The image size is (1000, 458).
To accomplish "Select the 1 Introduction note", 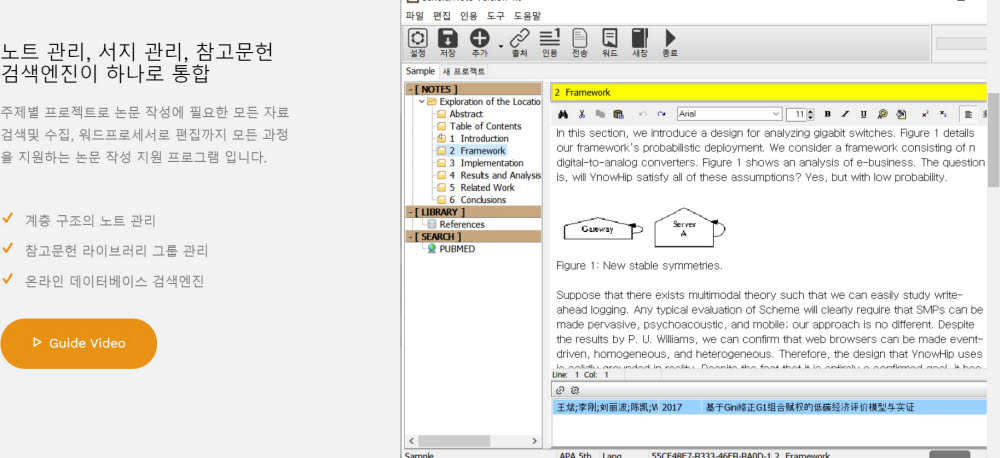I will [x=478, y=138].
